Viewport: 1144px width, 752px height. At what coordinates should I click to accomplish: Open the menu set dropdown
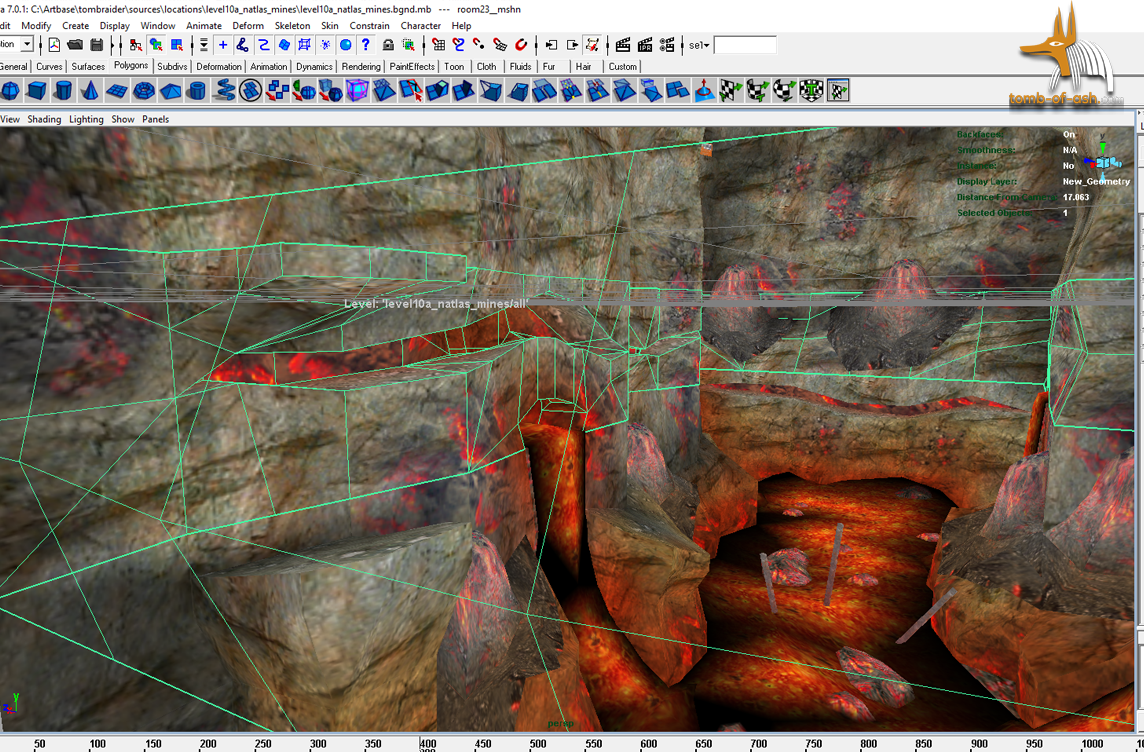pyautogui.click(x=27, y=44)
